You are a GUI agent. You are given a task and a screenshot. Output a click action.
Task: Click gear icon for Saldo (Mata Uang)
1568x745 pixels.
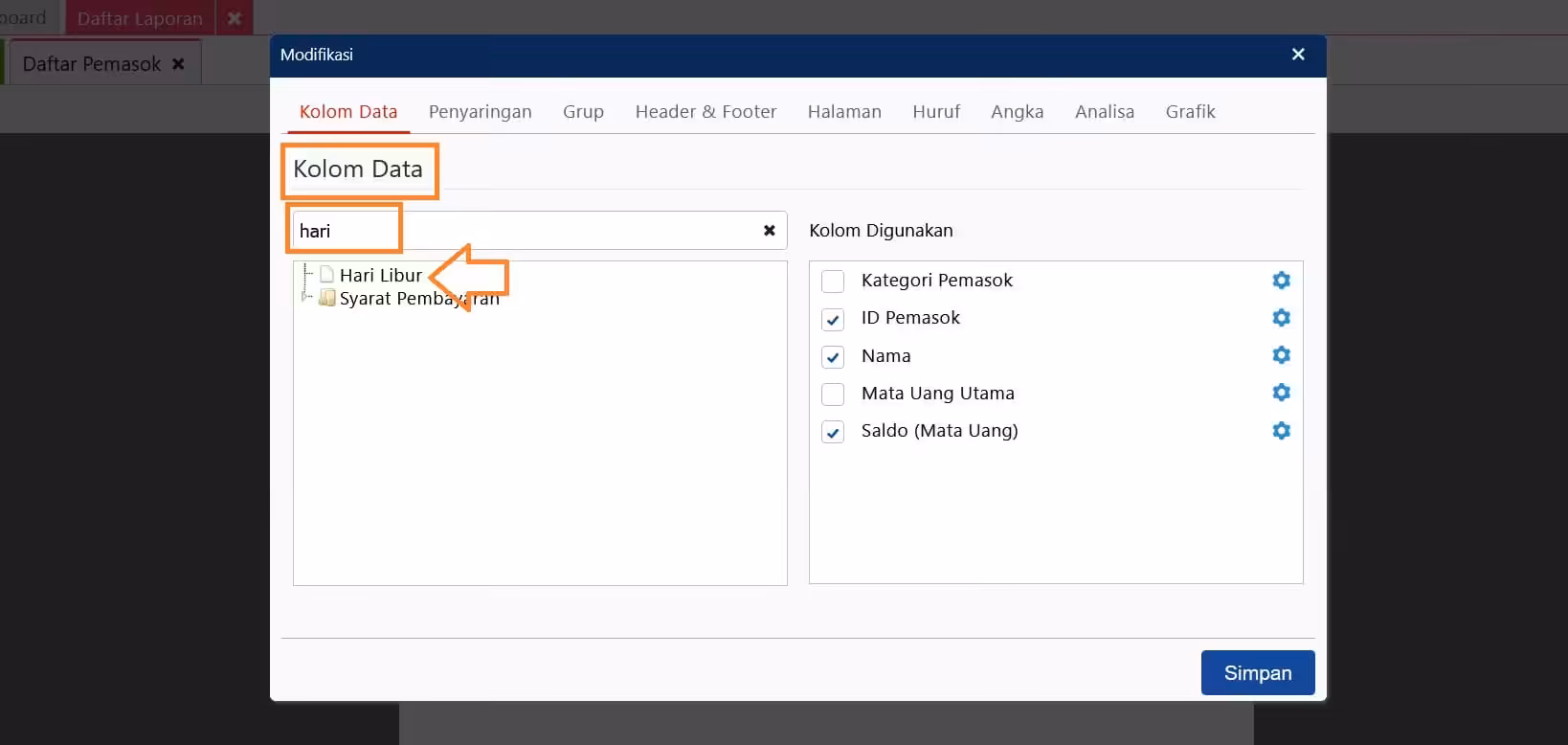pyautogui.click(x=1281, y=431)
